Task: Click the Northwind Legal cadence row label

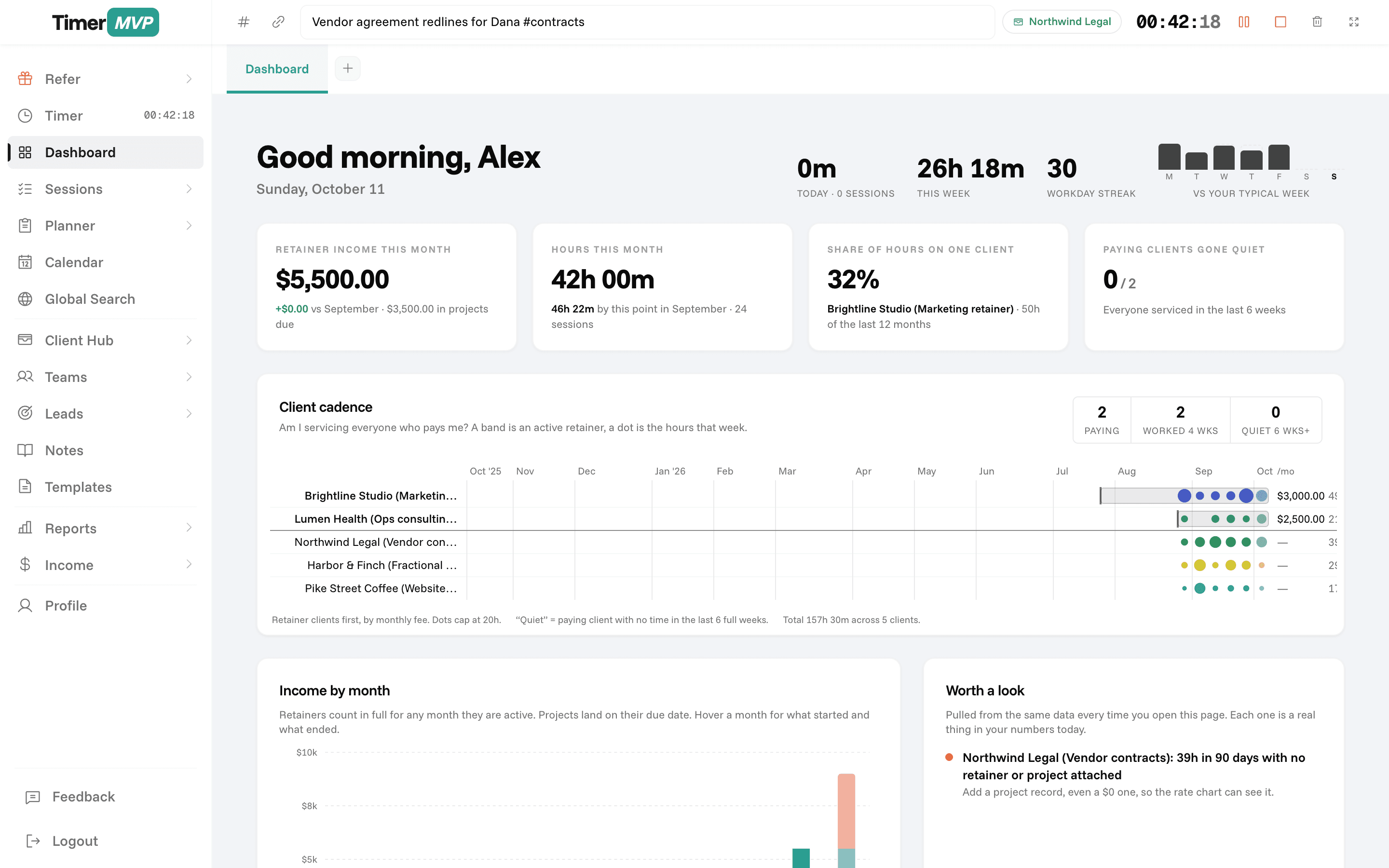Action: coord(375,542)
